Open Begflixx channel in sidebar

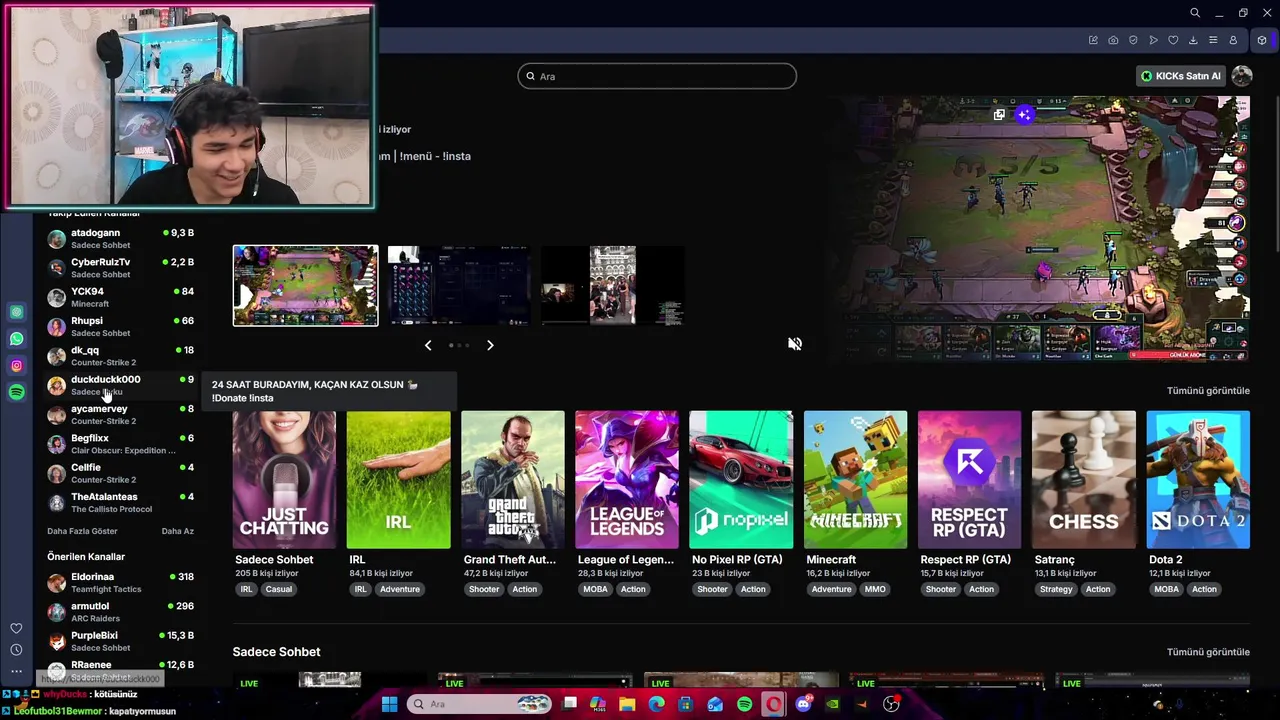pyautogui.click(x=120, y=444)
